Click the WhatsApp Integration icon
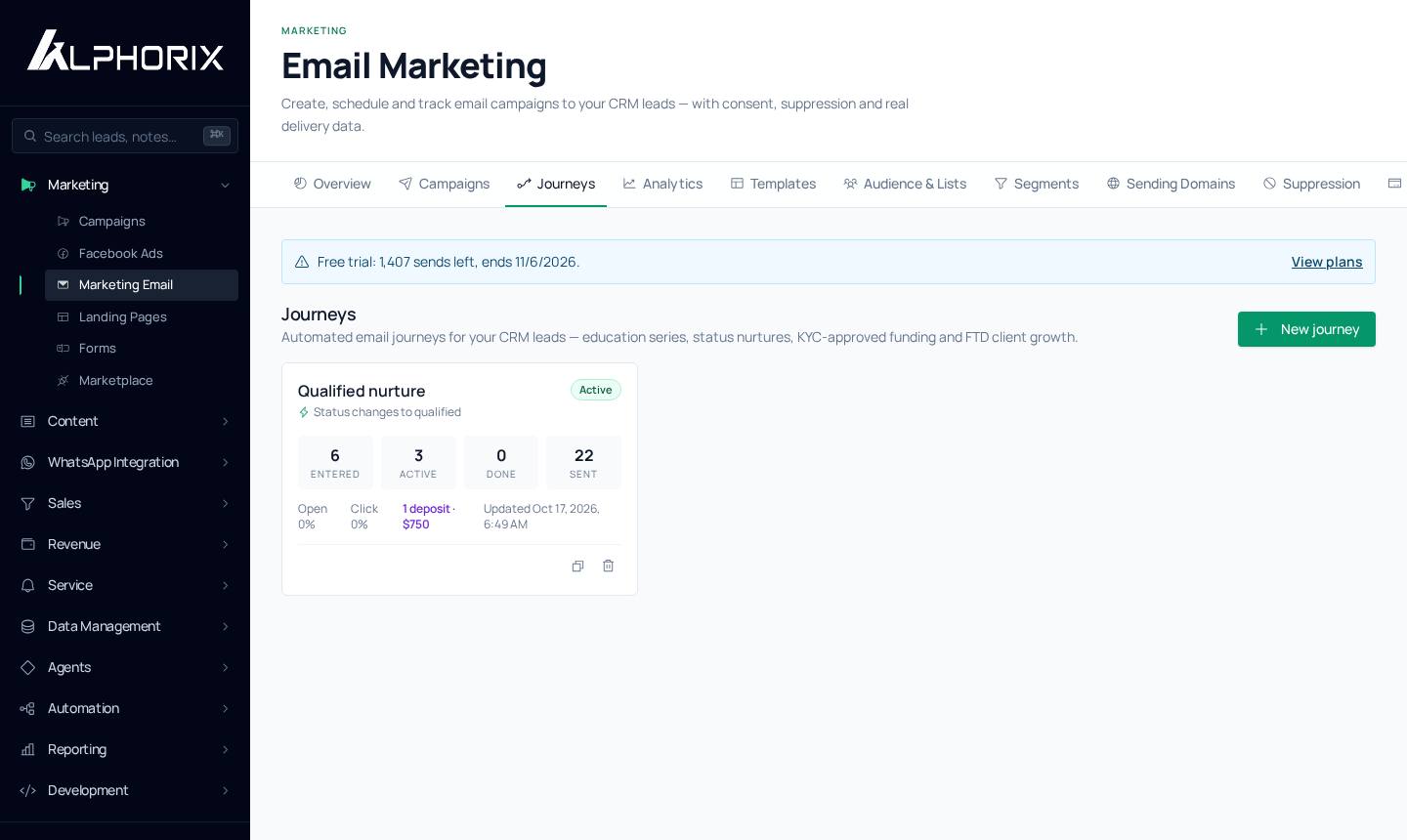This screenshot has width=1407, height=840. [28, 462]
